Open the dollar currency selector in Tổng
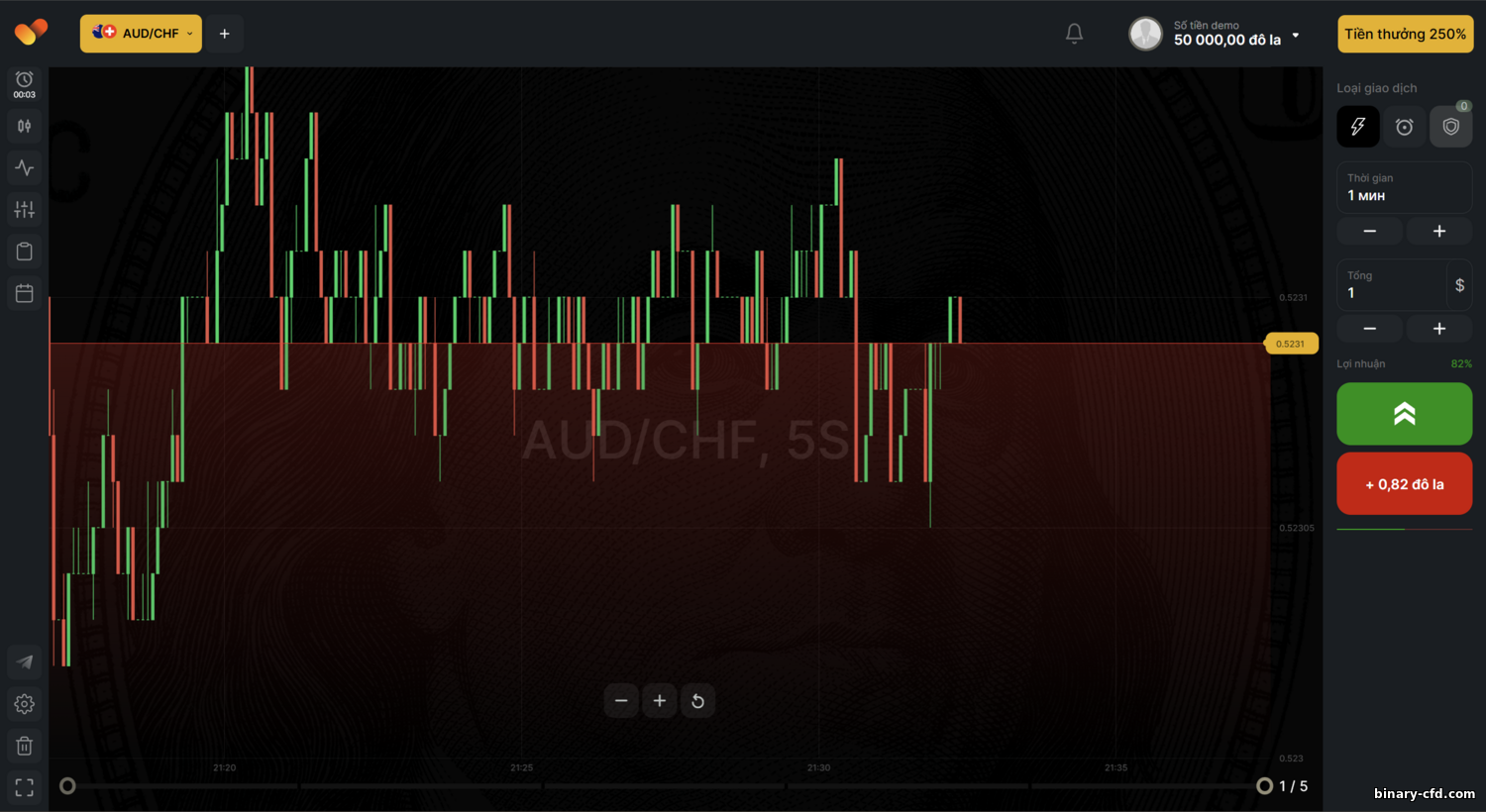Screen dimensions: 1486x812 coord(1459,284)
